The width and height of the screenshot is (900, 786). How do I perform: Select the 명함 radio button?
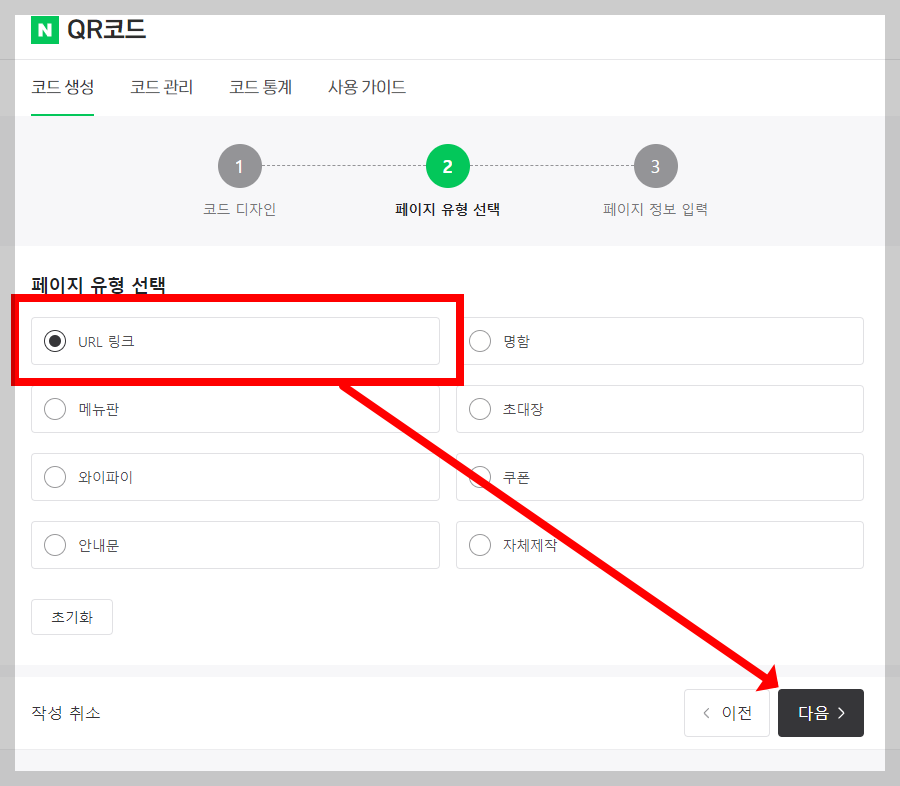tap(480, 341)
